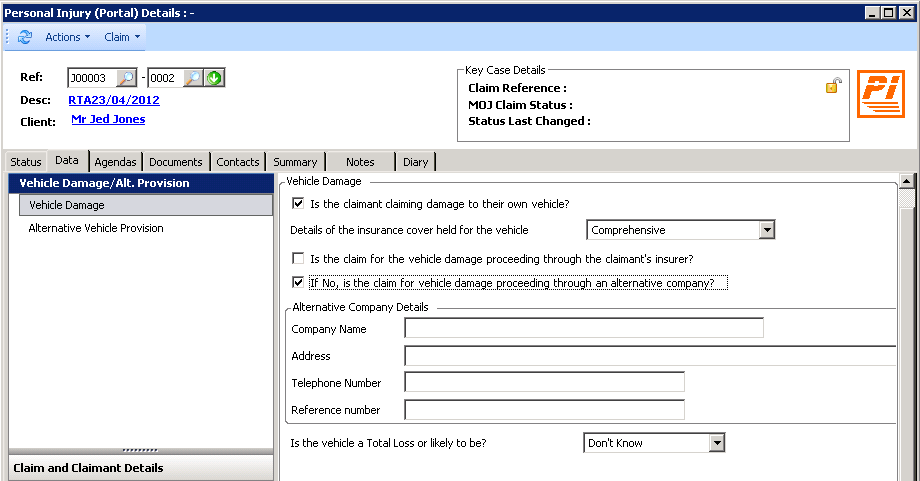Minimize the Personal Injury details window
The width and height of the screenshot is (920, 481).
(872, 12)
